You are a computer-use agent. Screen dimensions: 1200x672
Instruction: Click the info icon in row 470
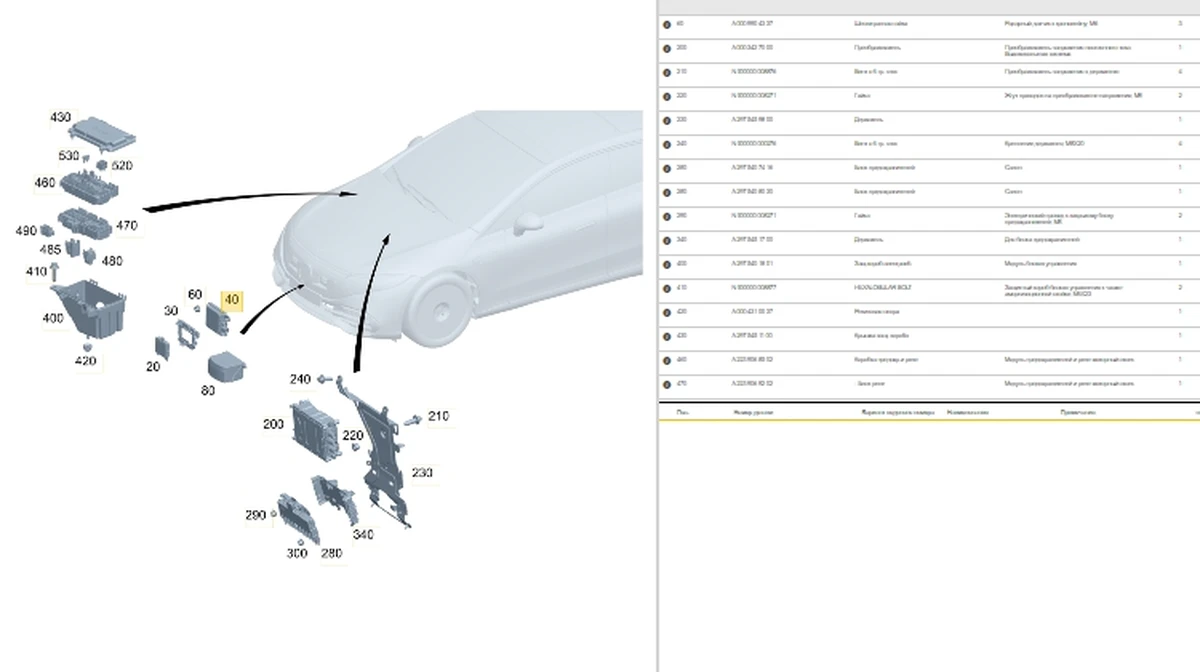(667, 384)
